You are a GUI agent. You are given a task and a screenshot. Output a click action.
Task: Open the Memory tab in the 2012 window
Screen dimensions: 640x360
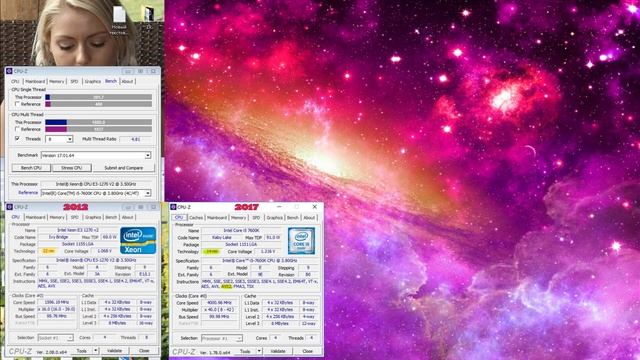tap(57, 218)
